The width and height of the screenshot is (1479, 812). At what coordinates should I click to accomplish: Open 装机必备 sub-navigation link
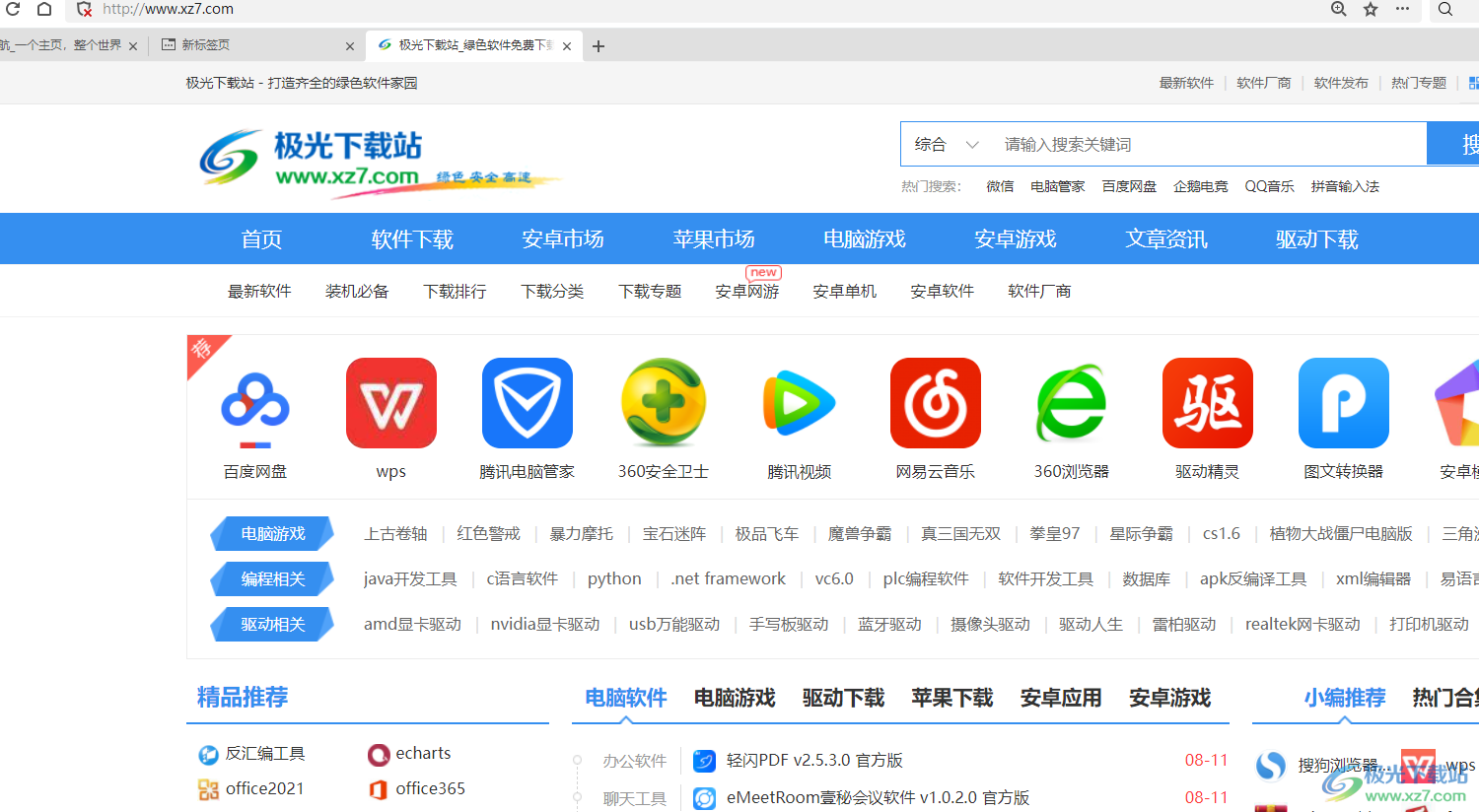[357, 292]
